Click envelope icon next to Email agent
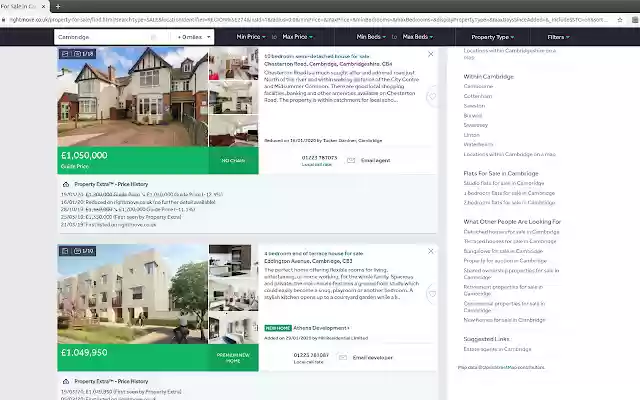Image resolution: width=640 pixels, height=400 pixels. click(351, 160)
